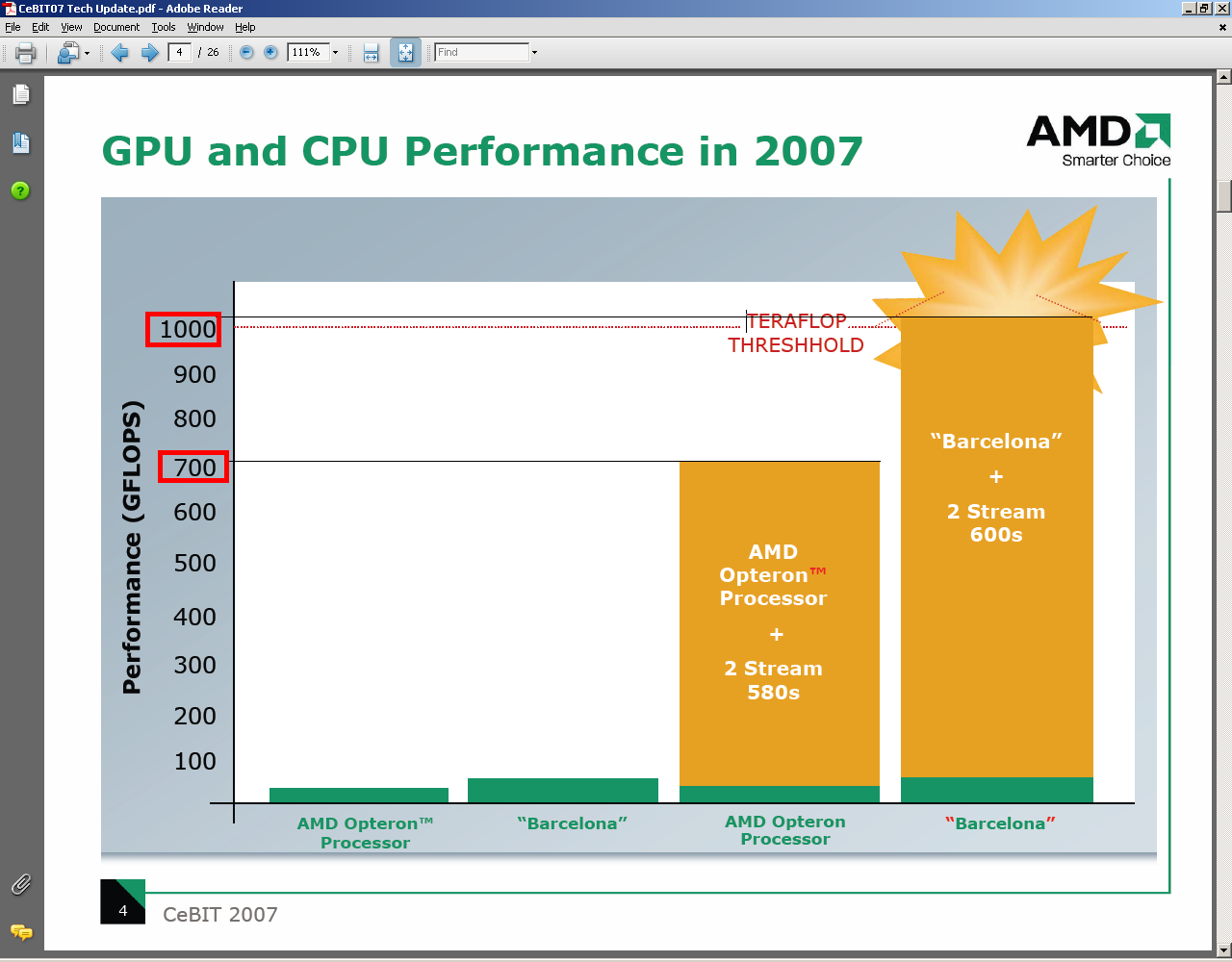Click the green How To help icon
The image size is (1232, 962).
click(x=20, y=190)
